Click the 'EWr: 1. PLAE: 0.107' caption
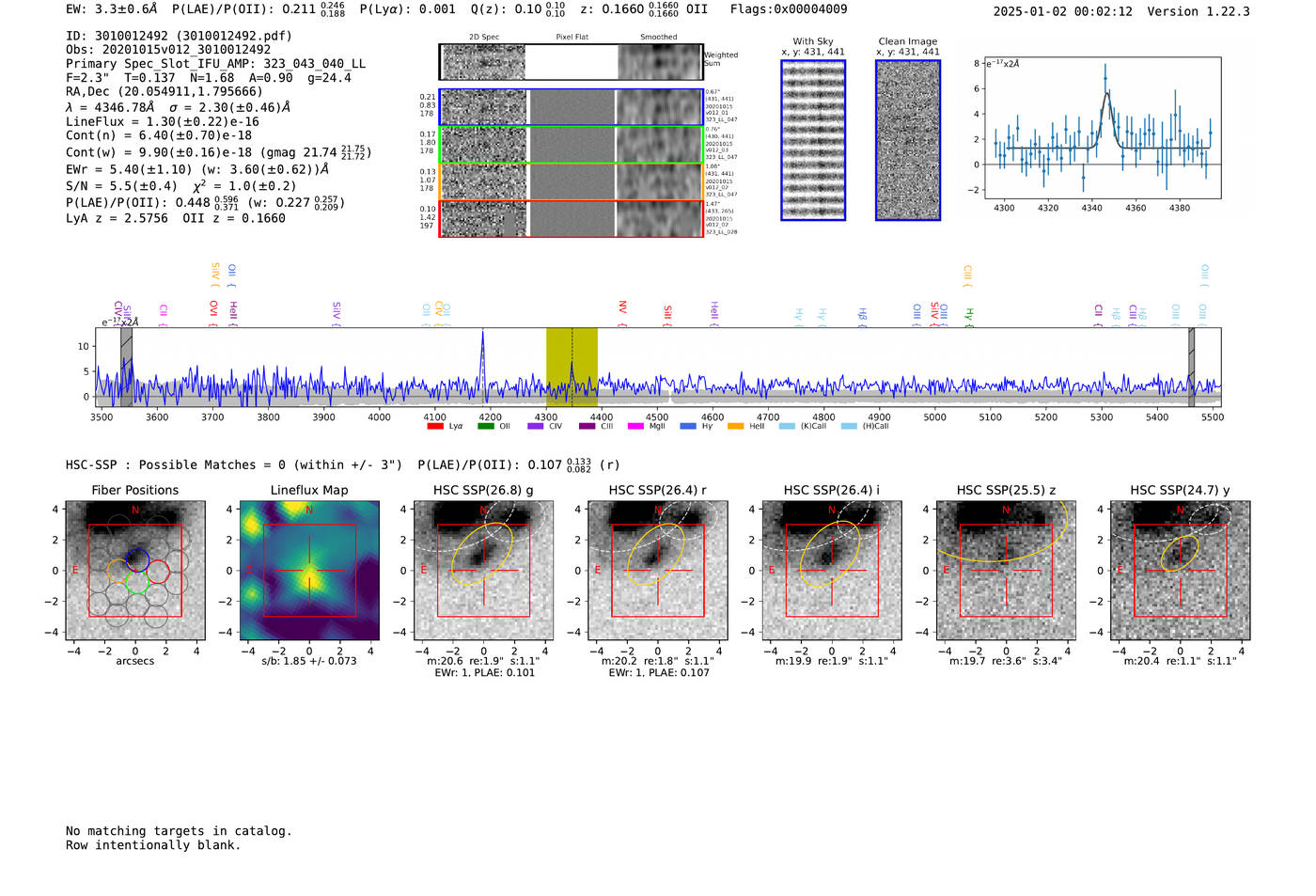This screenshot has height=896, width=1316. [659, 673]
